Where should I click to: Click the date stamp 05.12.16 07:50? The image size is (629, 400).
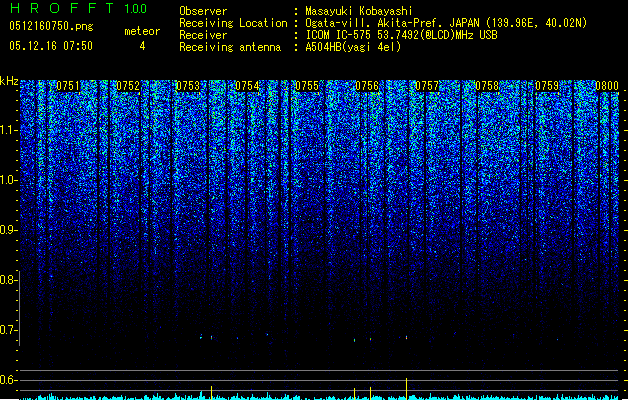point(51,46)
